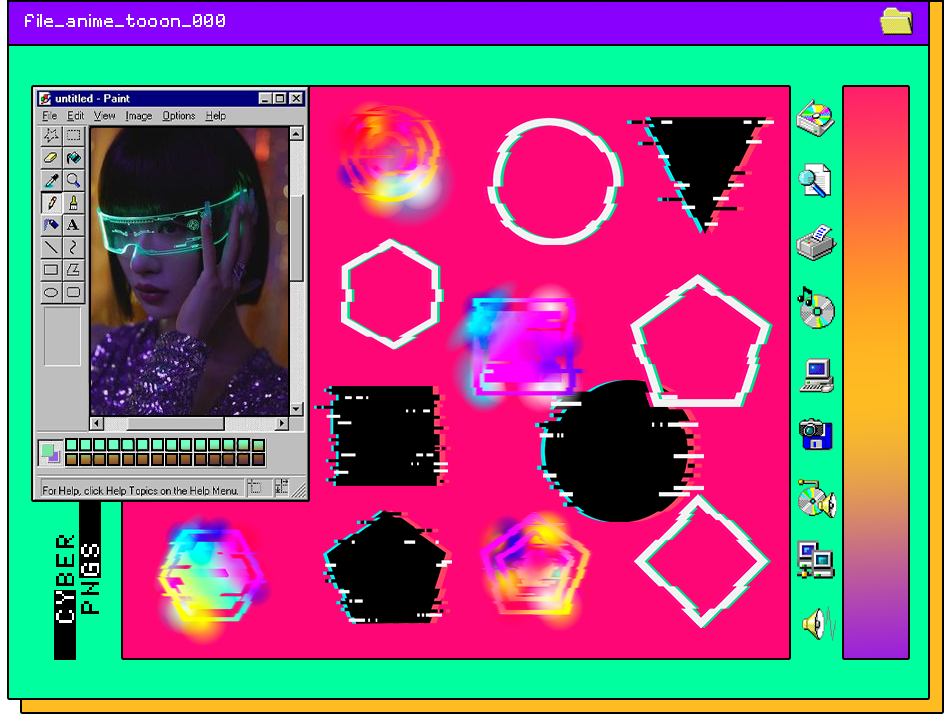The width and height of the screenshot is (950, 723).
Task: Choose the Ellipse shape tool
Action: (x=51, y=292)
